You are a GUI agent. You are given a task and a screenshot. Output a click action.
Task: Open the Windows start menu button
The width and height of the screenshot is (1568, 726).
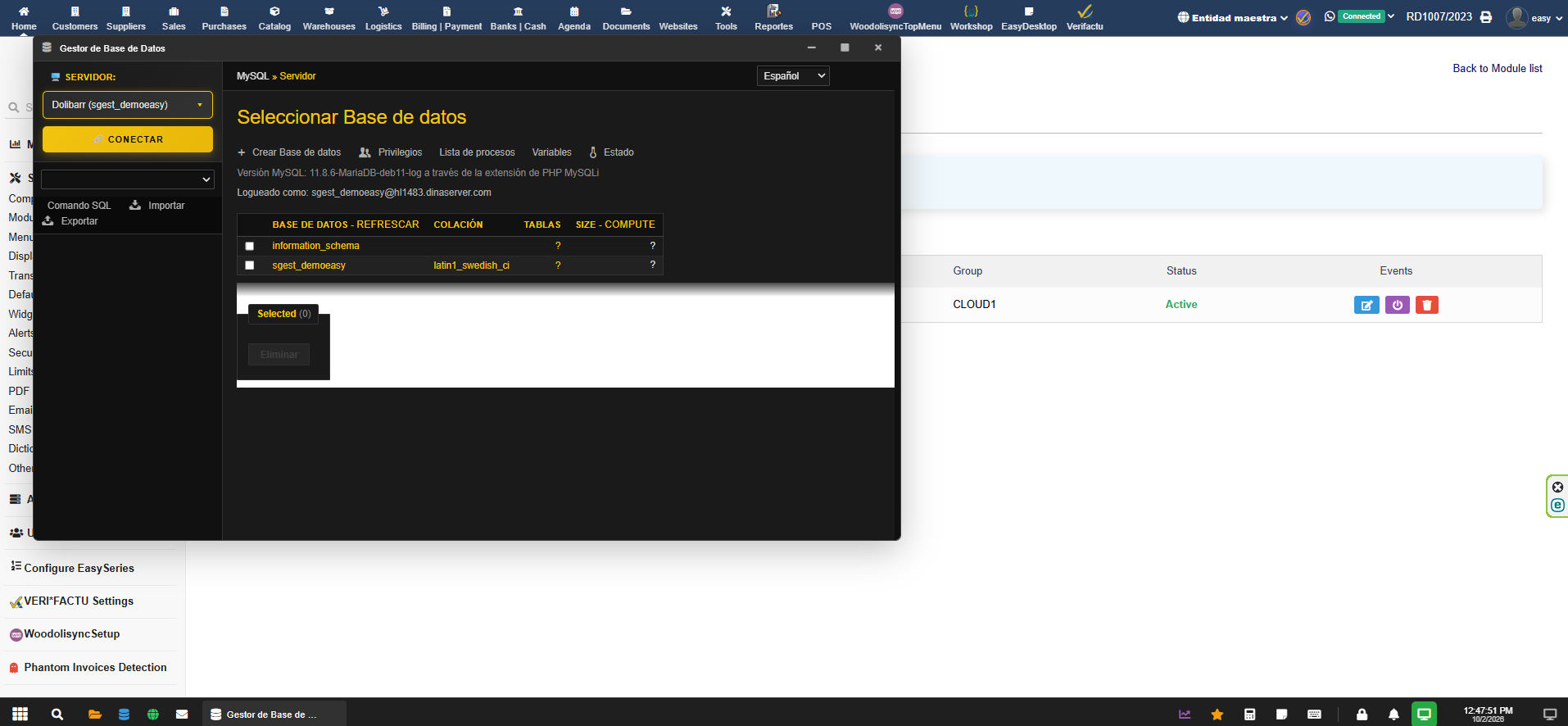[20, 714]
